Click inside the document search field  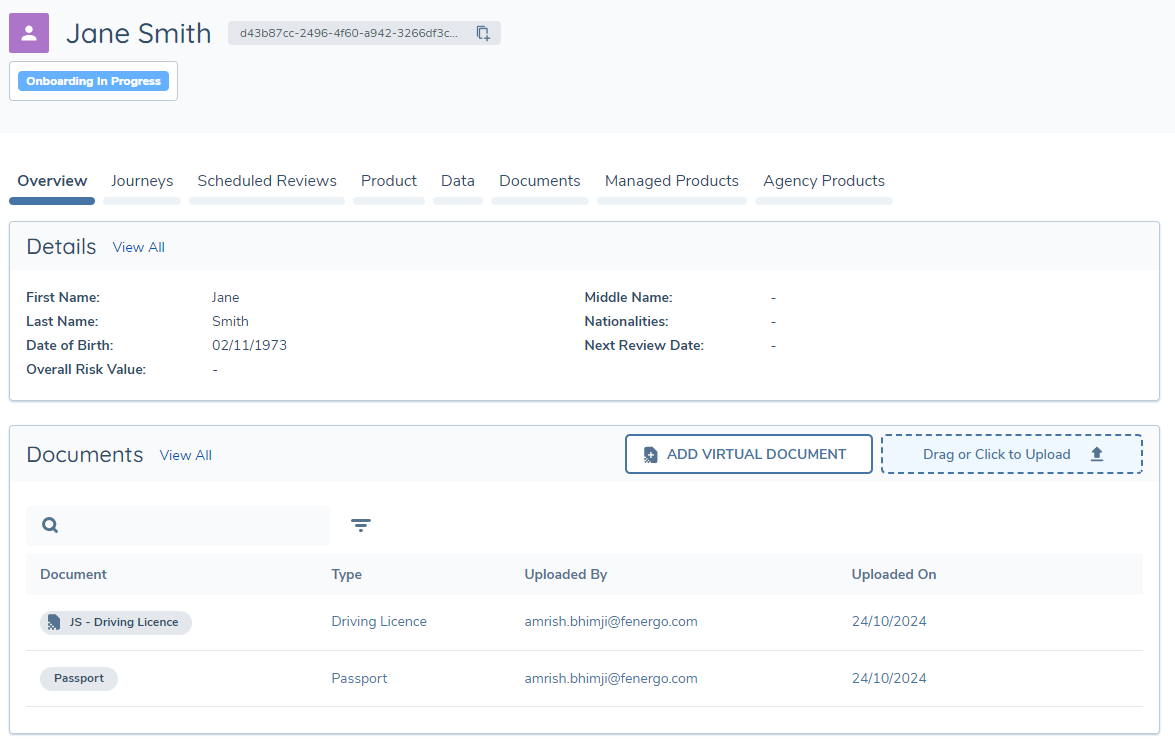pyautogui.click(x=180, y=524)
